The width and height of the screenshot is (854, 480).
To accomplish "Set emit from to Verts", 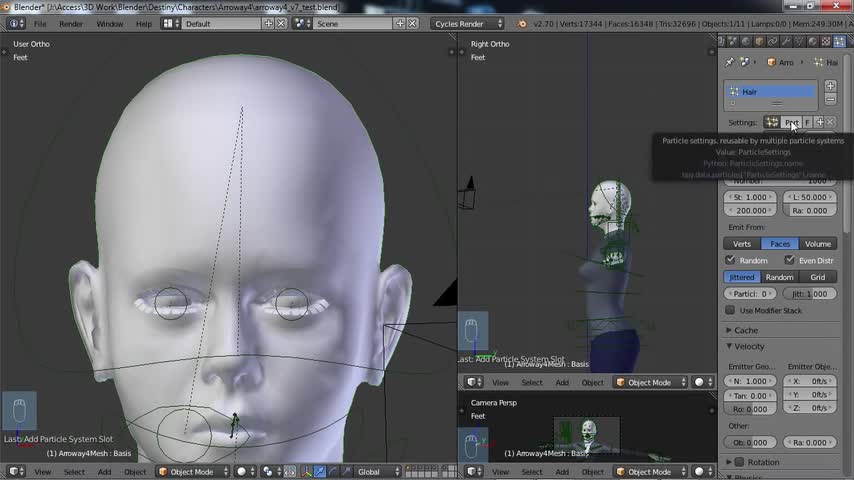I will pyautogui.click(x=742, y=243).
